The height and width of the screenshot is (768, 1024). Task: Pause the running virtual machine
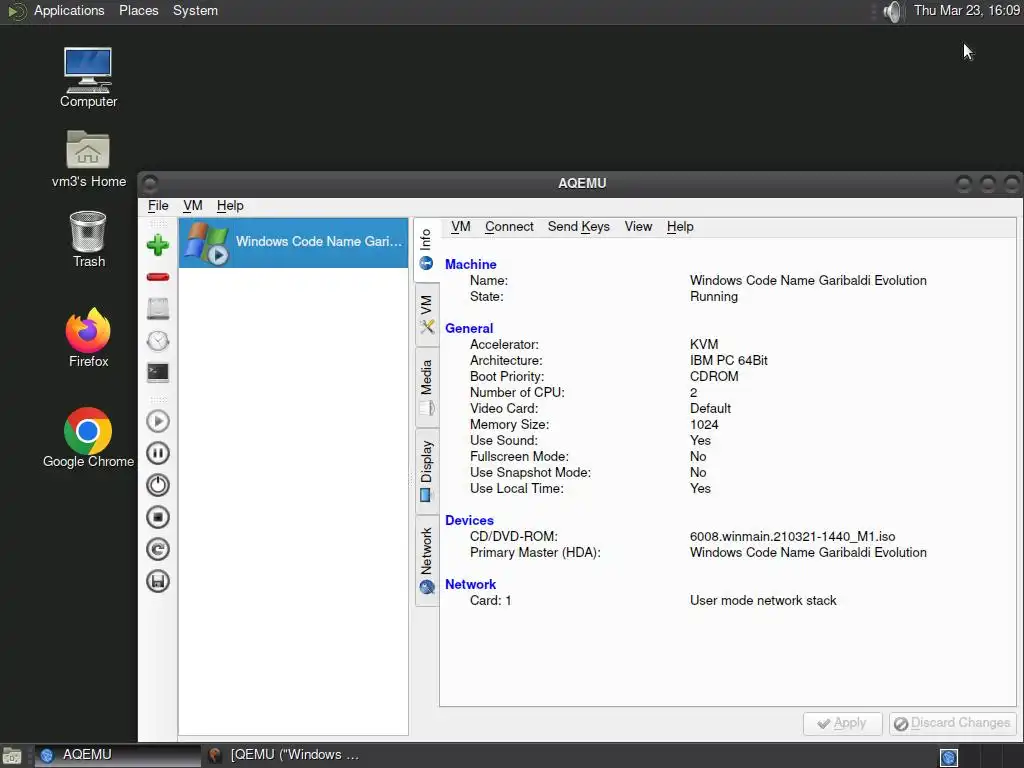coord(157,453)
